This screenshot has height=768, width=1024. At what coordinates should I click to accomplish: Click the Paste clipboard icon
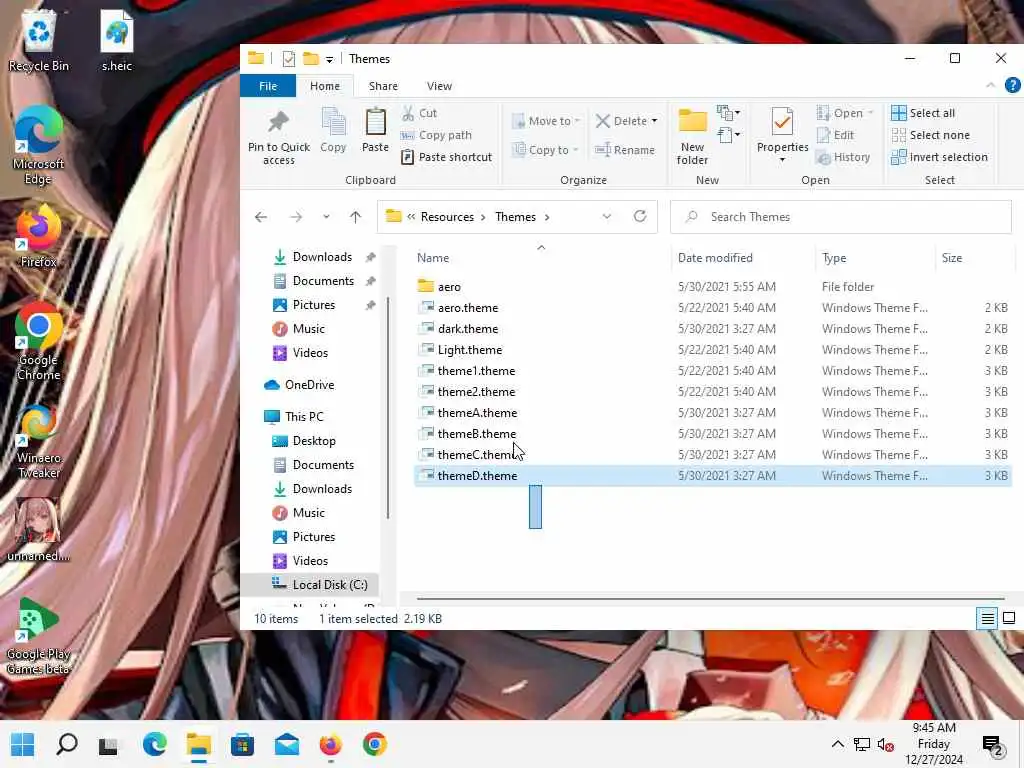coord(376,122)
